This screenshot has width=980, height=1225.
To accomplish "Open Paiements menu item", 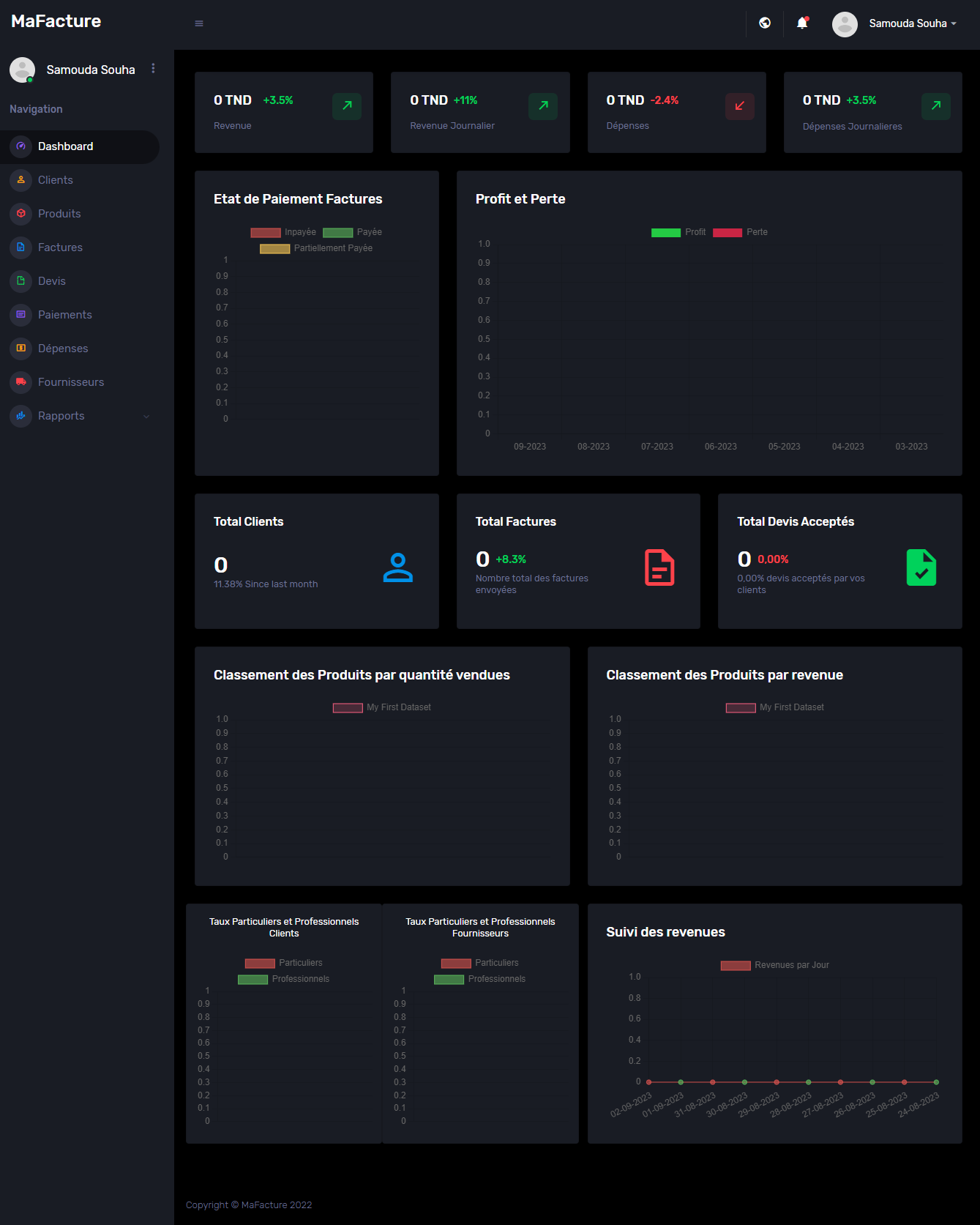I will coord(64,315).
